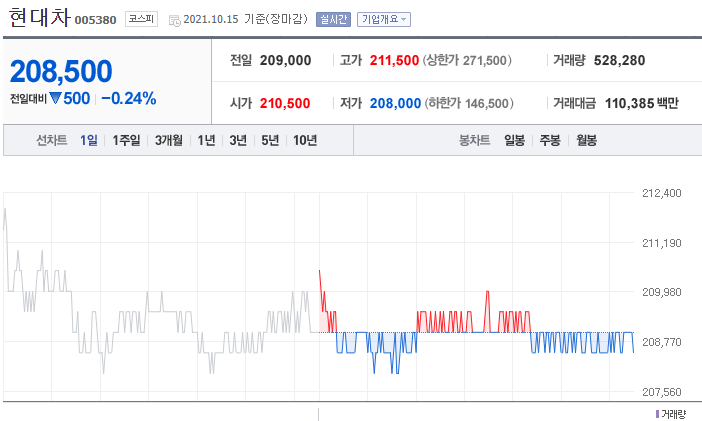Image resolution: width=702 pixels, height=421 pixels.
Task: Click the 212,400 y-axis label
Action: (x=662, y=193)
